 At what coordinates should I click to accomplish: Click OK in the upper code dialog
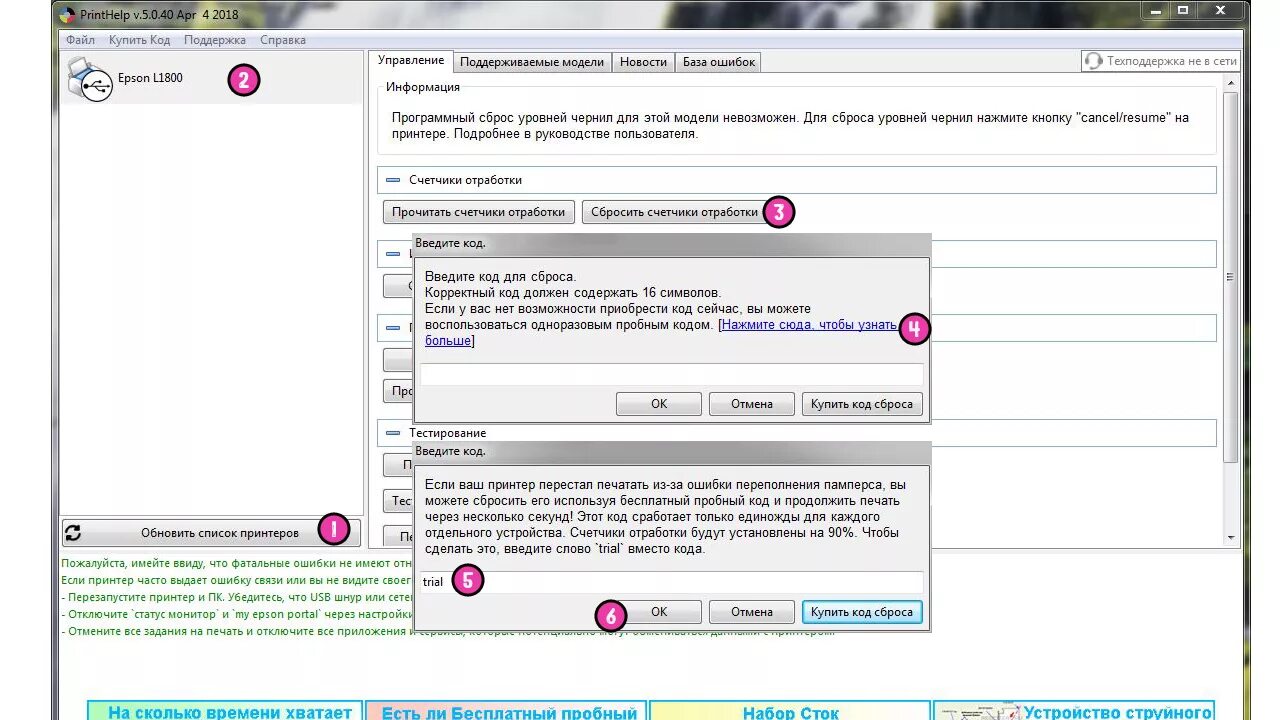[659, 404]
